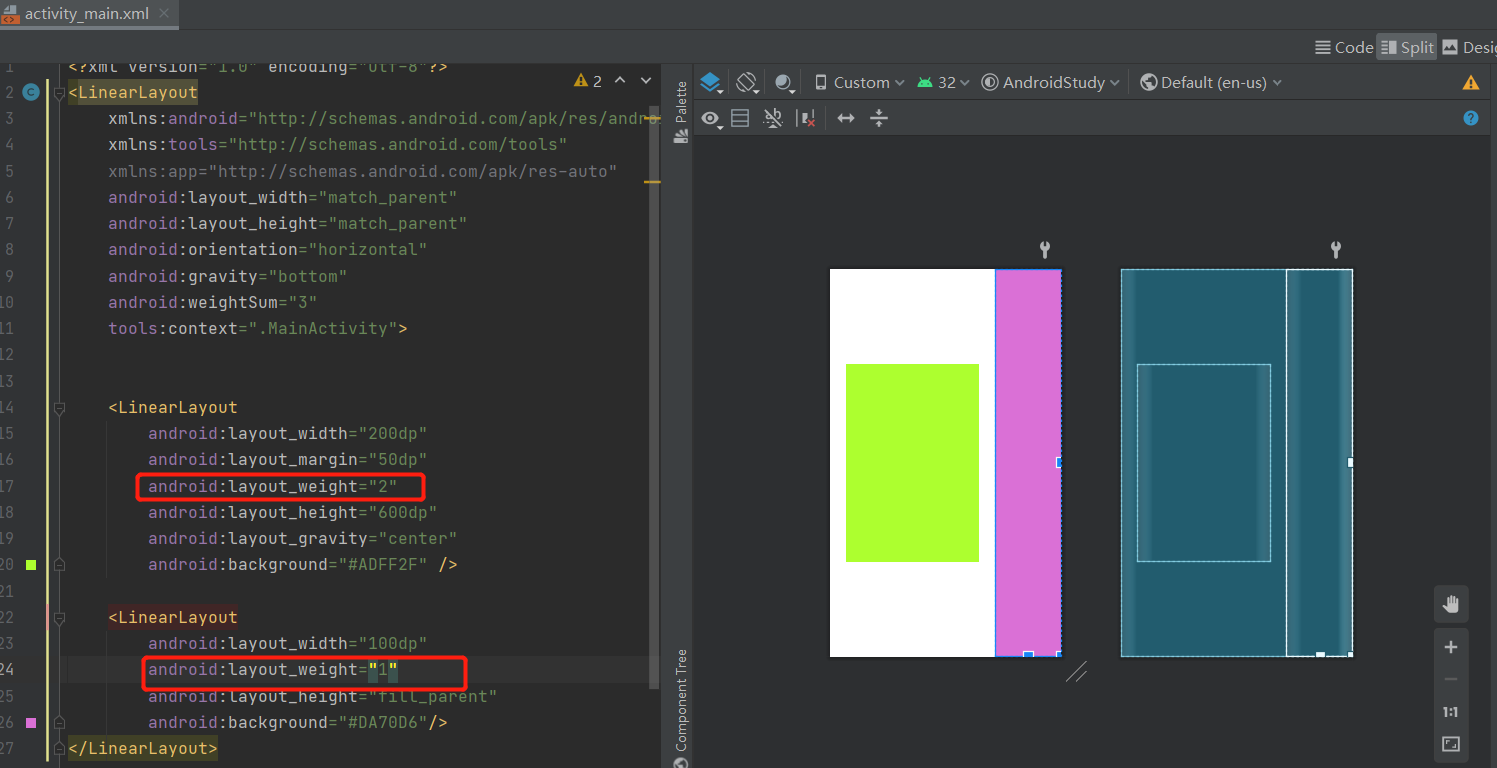Image resolution: width=1497 pixels, height=768 pixels.
Task: Click the fold end marker on line 26
Action: (x=59, y=722)
